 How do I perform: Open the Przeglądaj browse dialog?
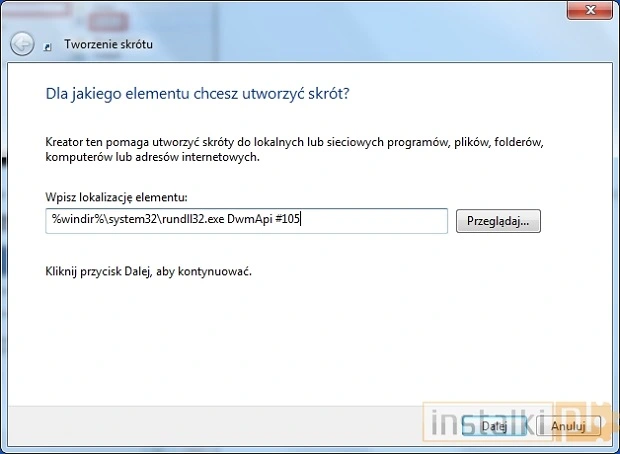tap(498, 221)
